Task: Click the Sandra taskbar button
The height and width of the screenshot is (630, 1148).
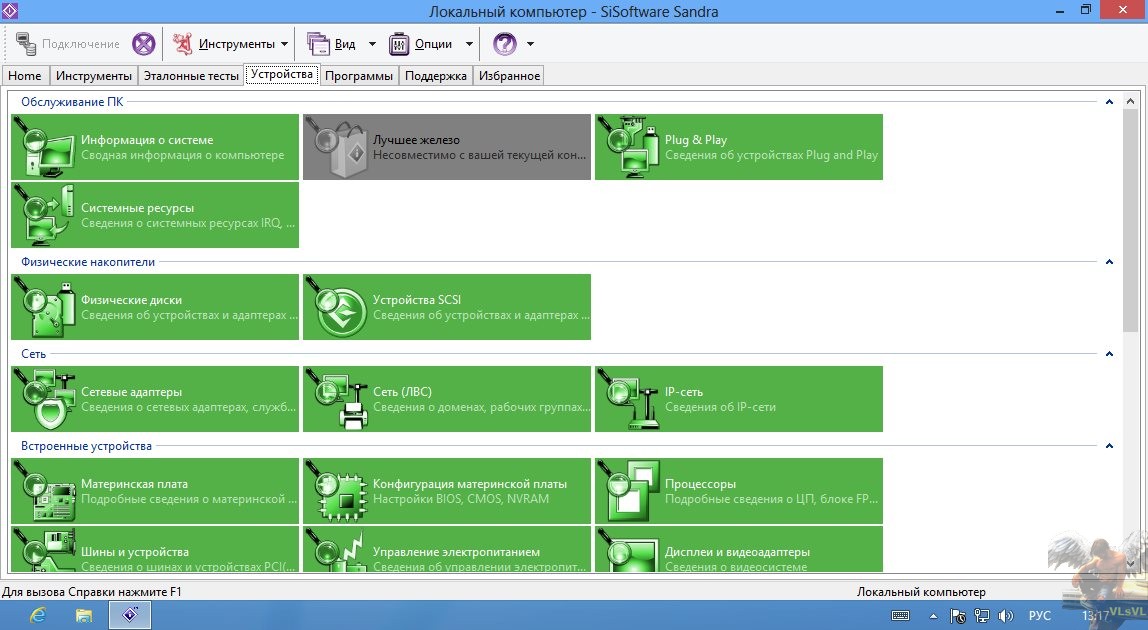Action: [x=130, y=615]
